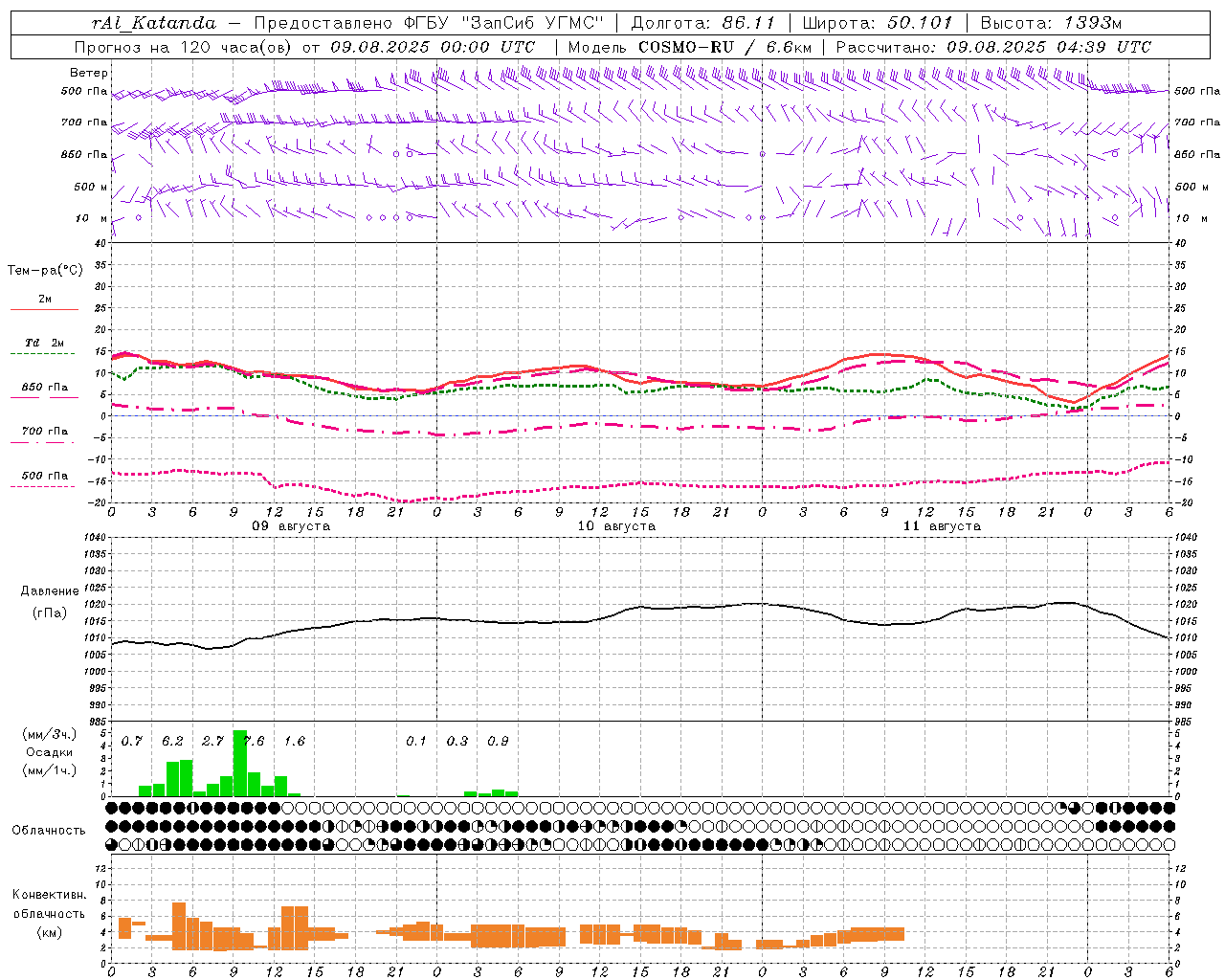Click the tallest green precipitation bar

(x=240, y=763)
